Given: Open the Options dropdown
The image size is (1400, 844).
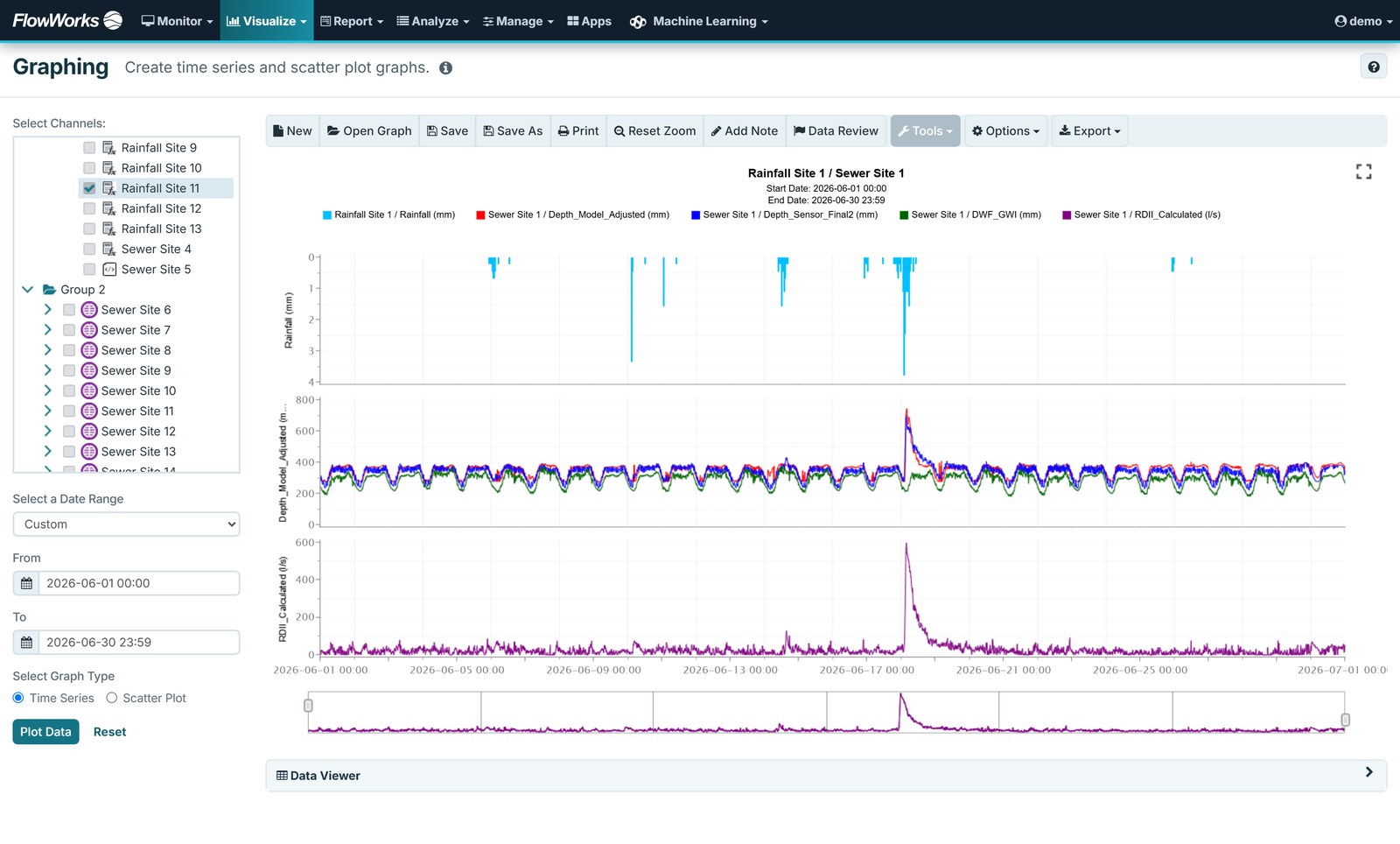Looking at the screenshot, I should pyautogui.click(x=1005, y=131).
